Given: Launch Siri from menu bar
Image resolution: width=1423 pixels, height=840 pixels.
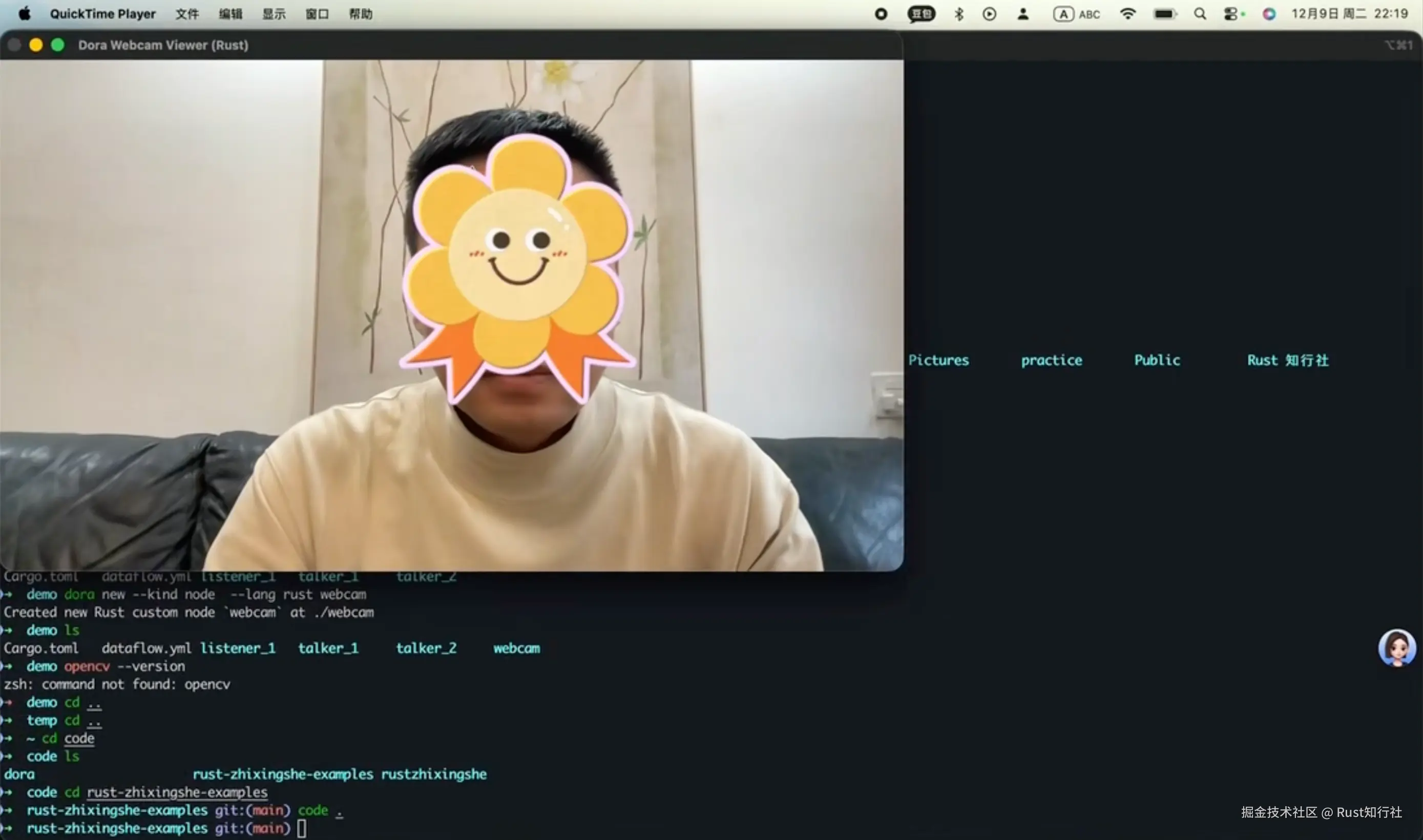Looking at the screenshot, I should pyautogui.click(x=1269, y=14).
